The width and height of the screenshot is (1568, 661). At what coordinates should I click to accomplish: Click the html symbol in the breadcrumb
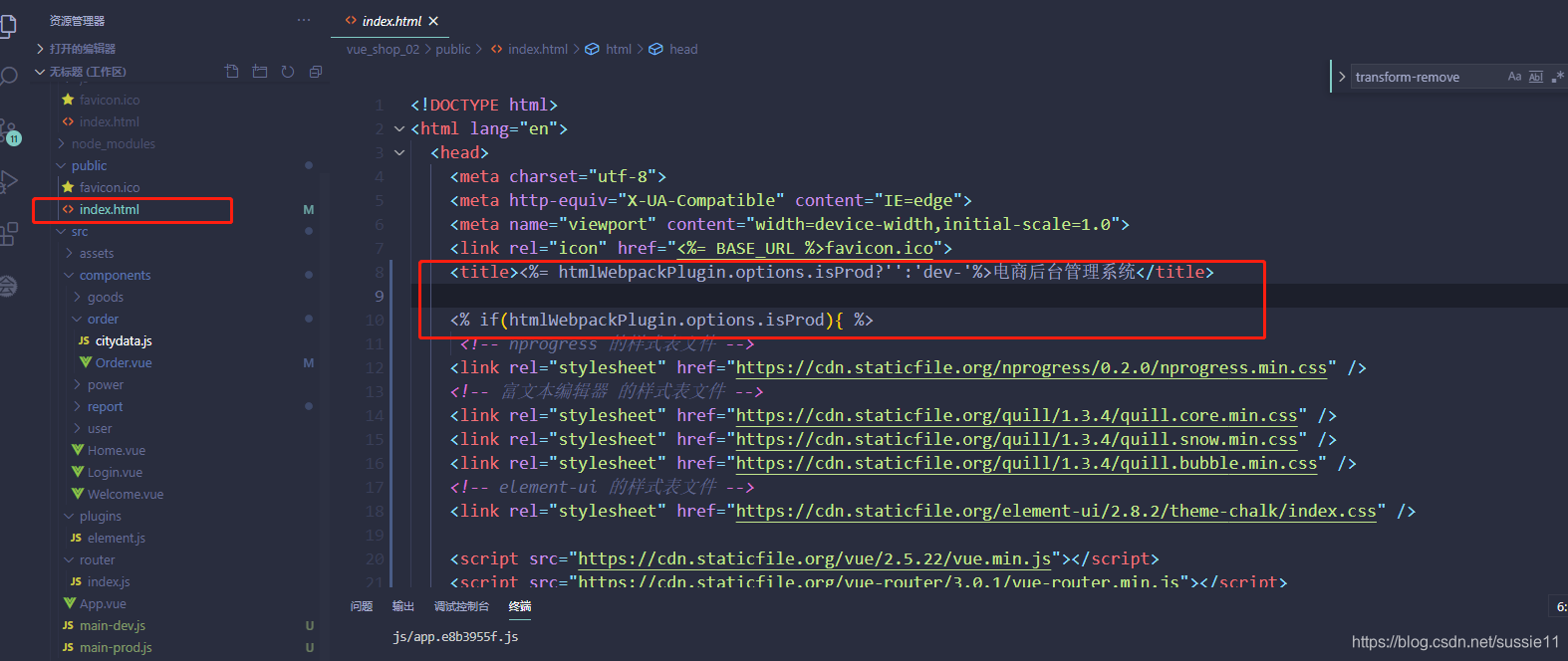click(609, 49)
